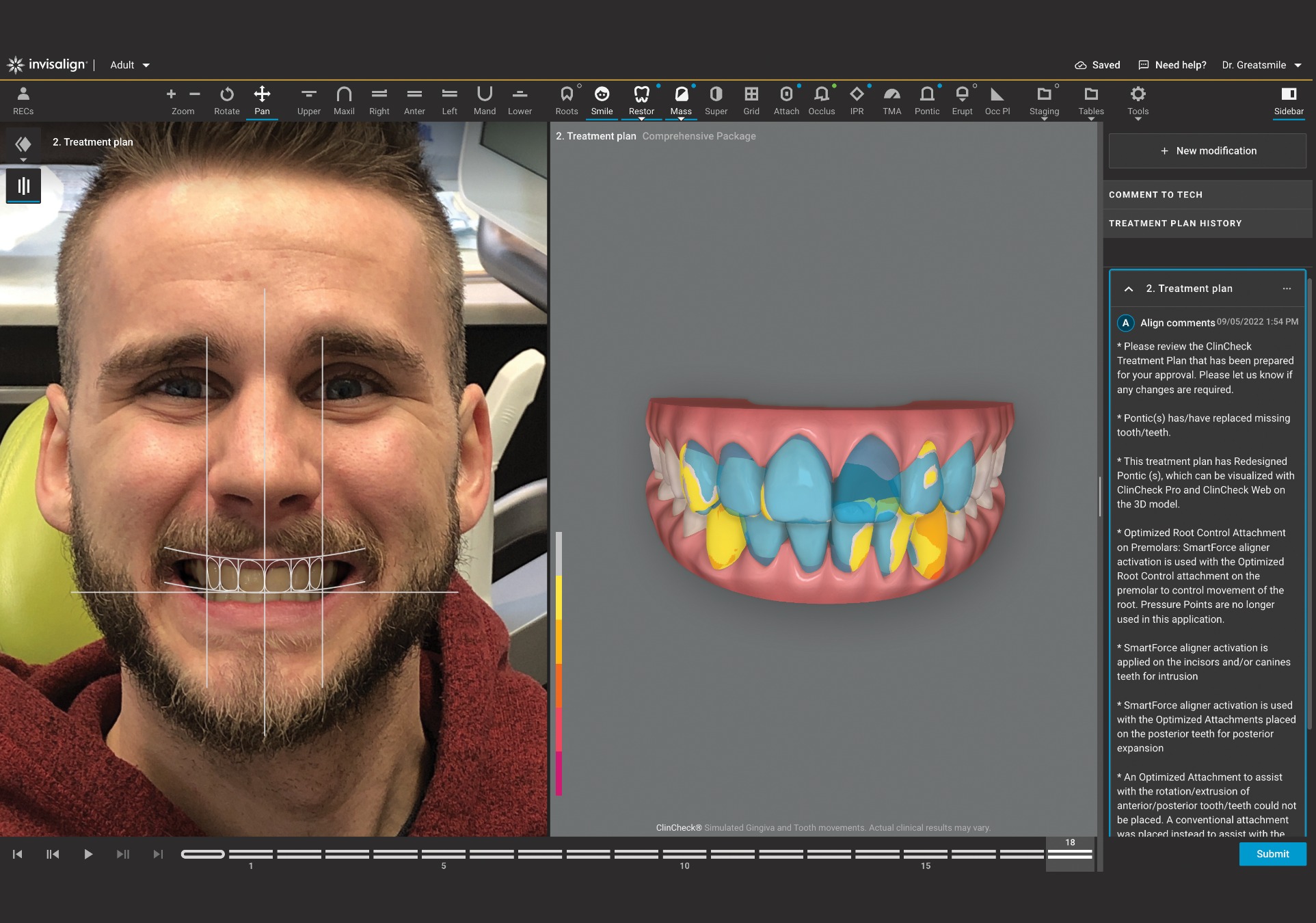
Task: Open the RECs panel
Action: tap(23, 100)
